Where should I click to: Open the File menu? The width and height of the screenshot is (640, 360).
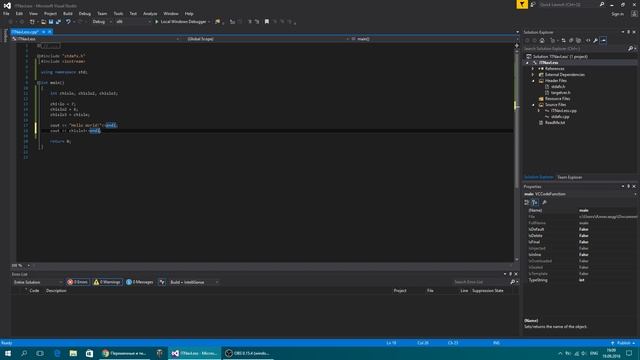pos(6,13)
